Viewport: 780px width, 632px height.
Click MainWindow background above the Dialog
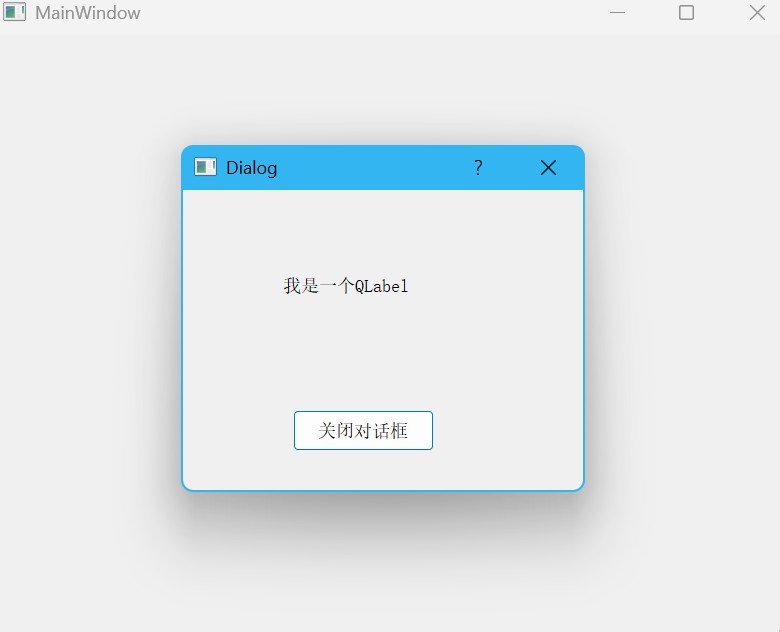(383, 90)
